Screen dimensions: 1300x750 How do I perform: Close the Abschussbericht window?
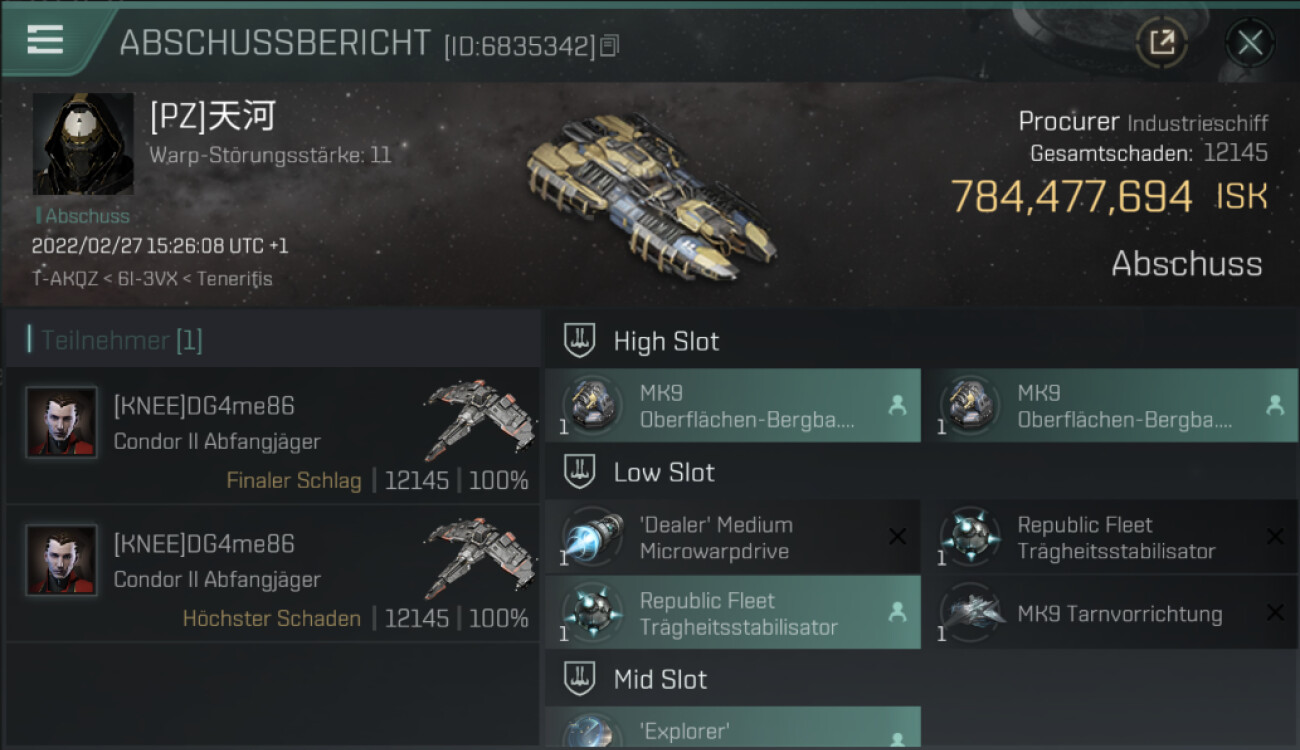click(x=1249, y=42)
